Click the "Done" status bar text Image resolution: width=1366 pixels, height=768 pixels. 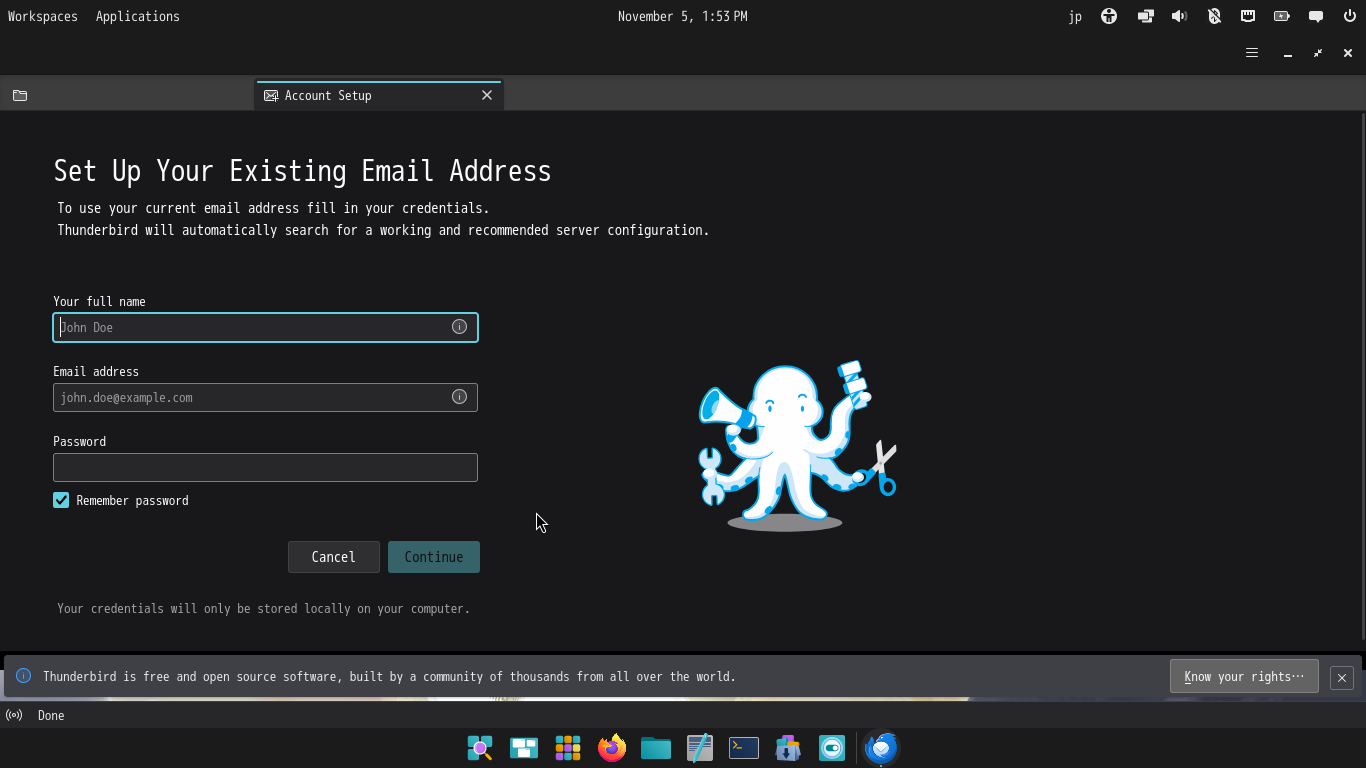51,715
